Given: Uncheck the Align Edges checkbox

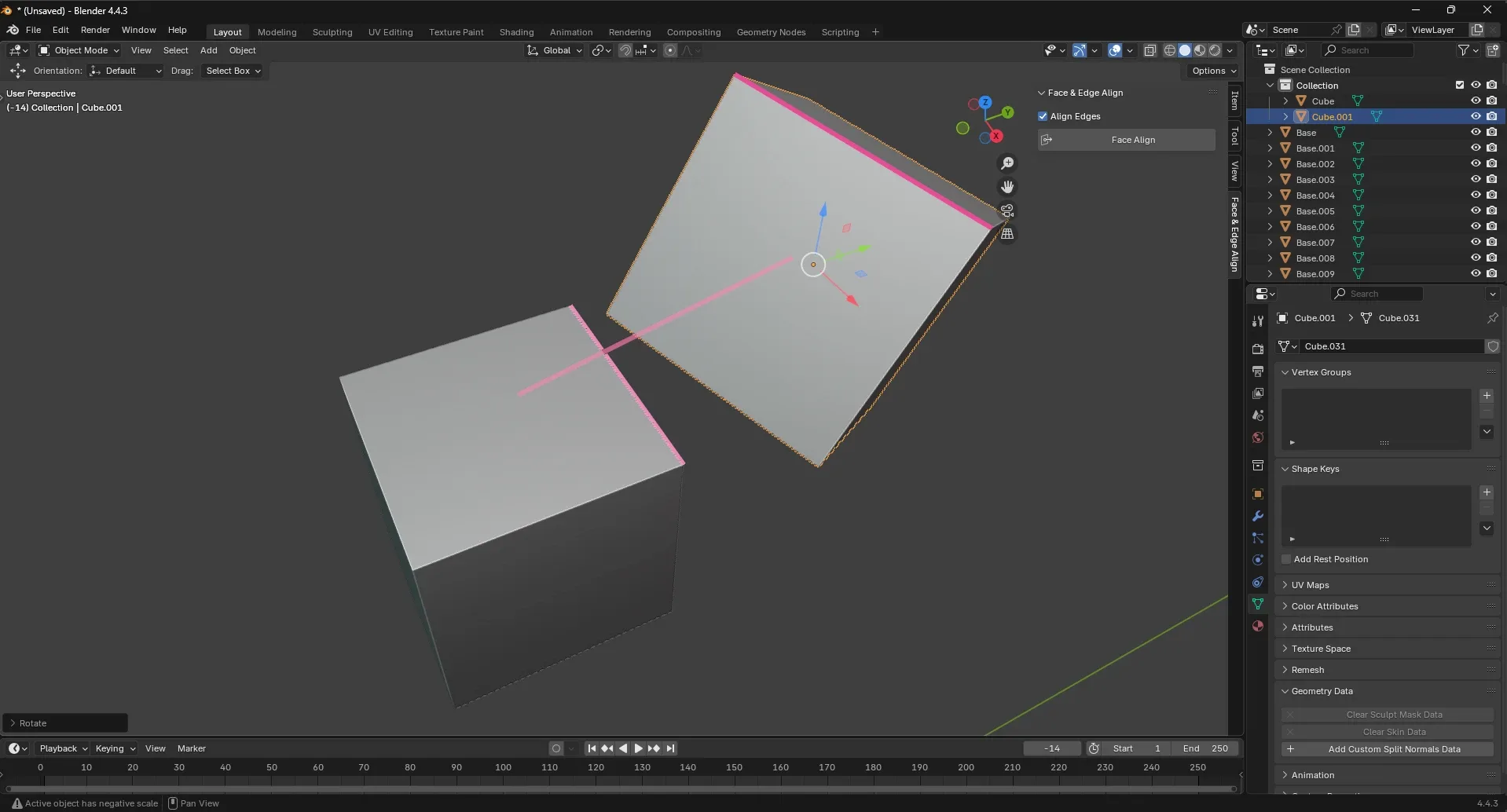Looking at the screenshot, I should 1043,116.
